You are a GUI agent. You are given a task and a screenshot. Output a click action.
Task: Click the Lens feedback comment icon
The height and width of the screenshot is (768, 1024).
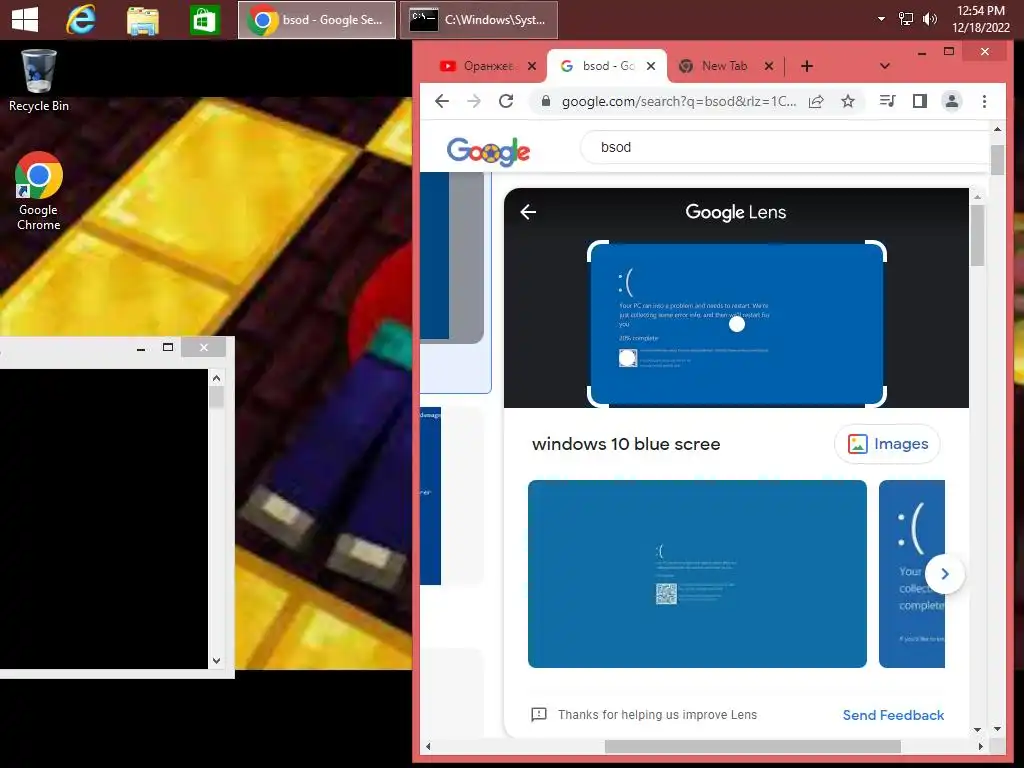coord(539,714)
